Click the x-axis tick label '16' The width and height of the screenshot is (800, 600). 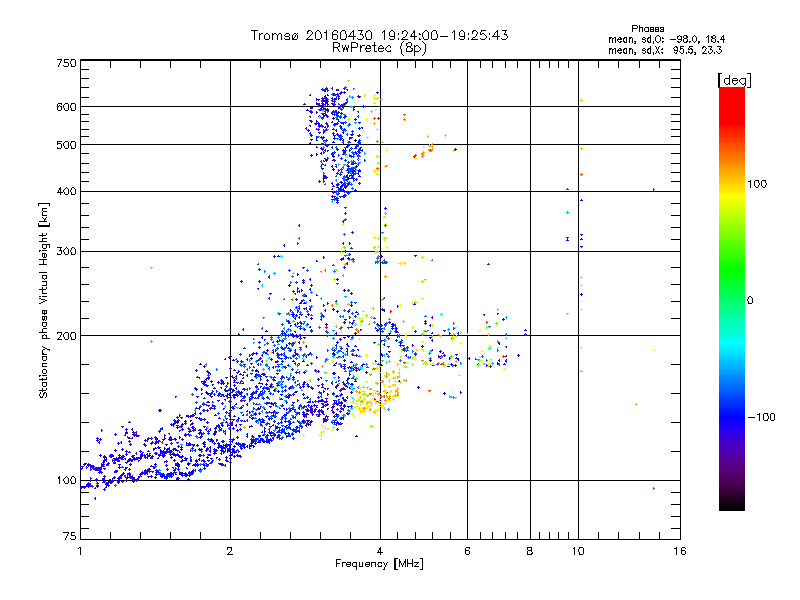point(680,551)
